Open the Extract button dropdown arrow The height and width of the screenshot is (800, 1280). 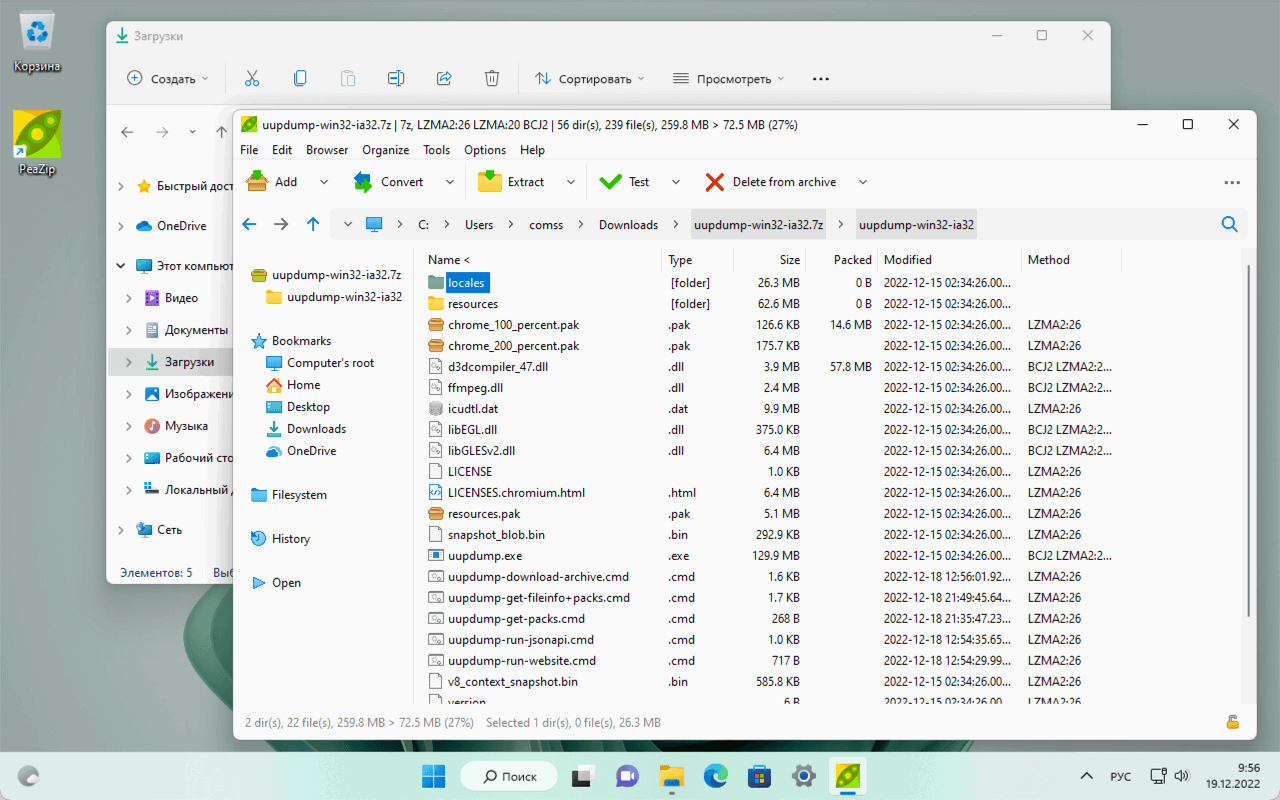pyautogui.click(x=571, y=182)
